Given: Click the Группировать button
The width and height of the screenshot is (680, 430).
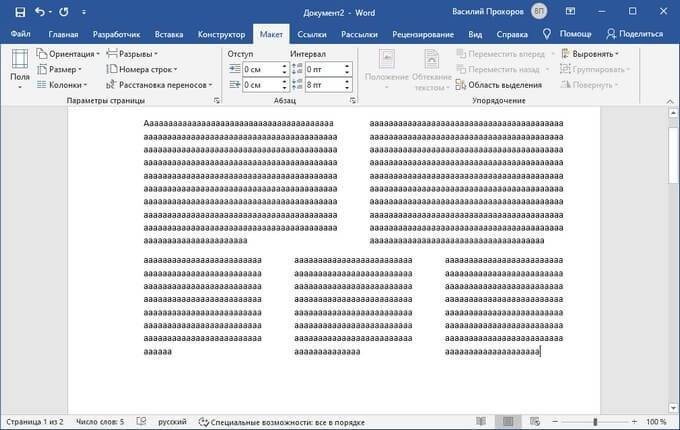Looking at the screenshot, I should [595, 69].
